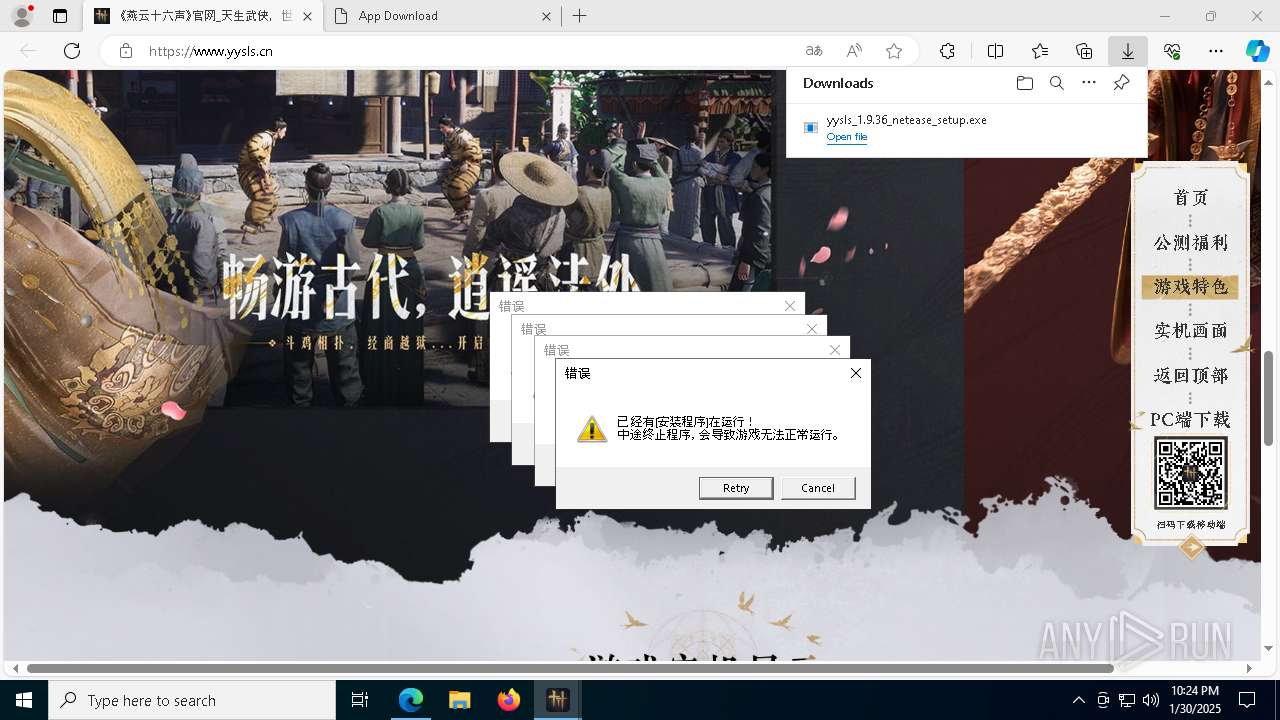Click Cancel in the error dialog

[x=818, y=488]
